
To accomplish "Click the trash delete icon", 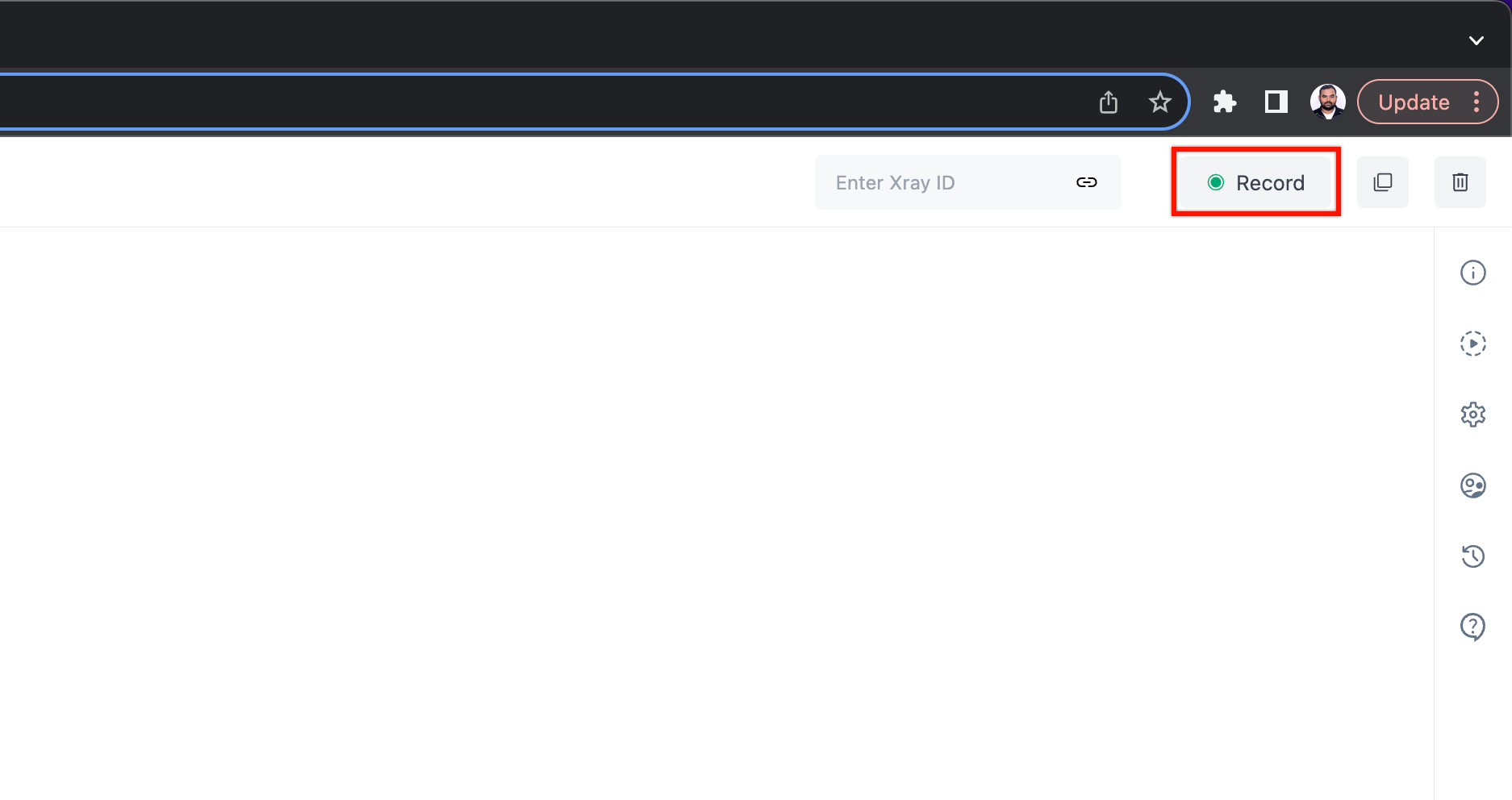I will (1460, 182).
